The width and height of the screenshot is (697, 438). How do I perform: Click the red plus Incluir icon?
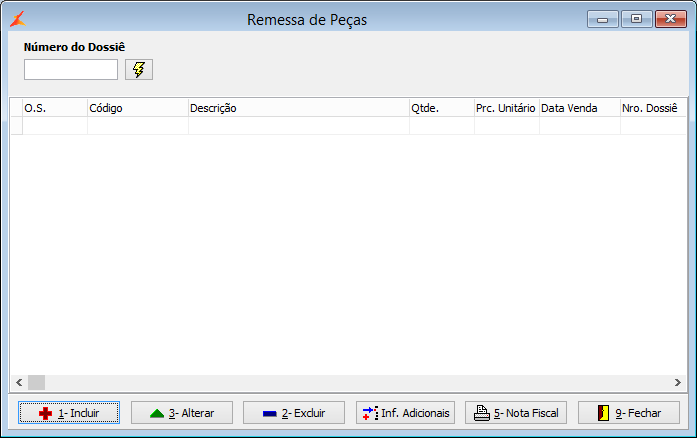coord(45,414)
